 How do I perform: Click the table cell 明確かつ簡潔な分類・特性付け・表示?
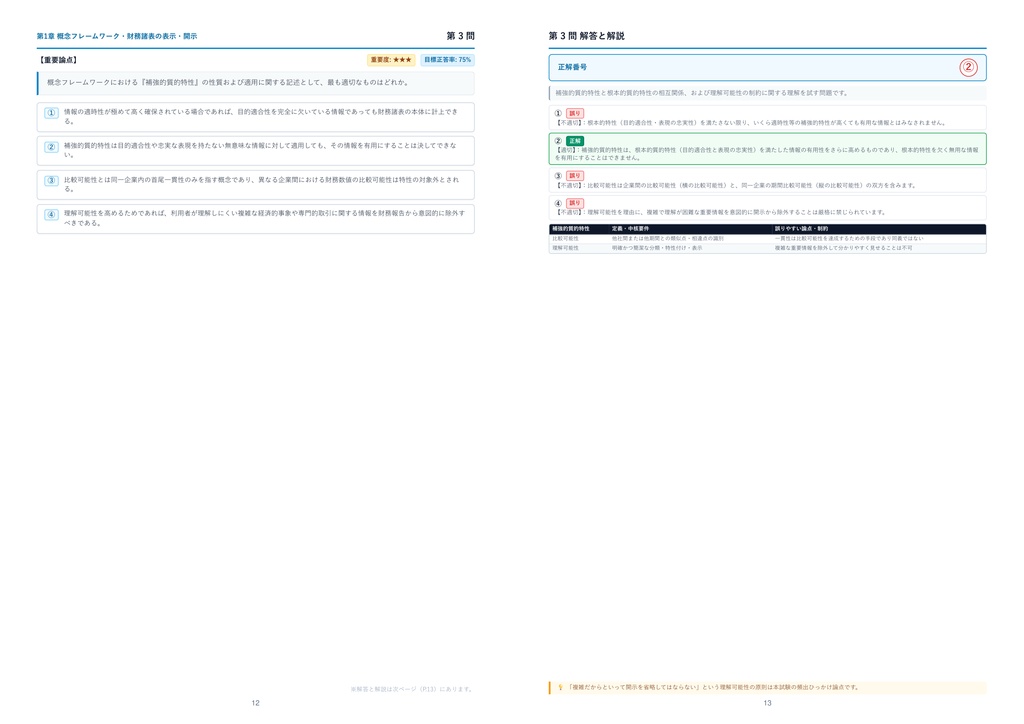coord(657,248)
